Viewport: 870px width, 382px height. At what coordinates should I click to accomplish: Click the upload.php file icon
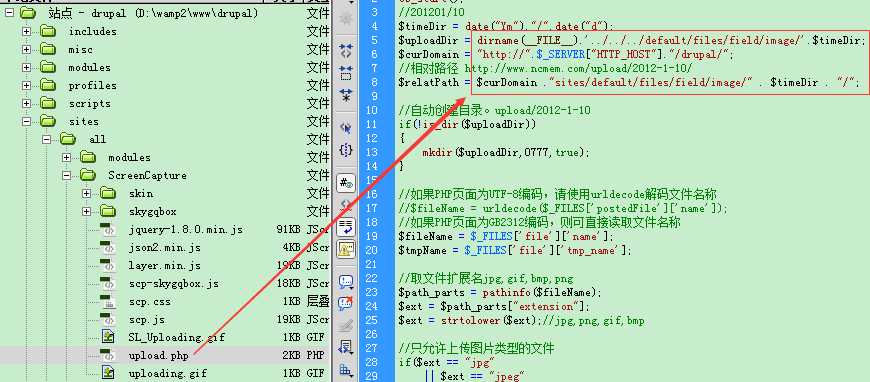[x=108, y=355]
